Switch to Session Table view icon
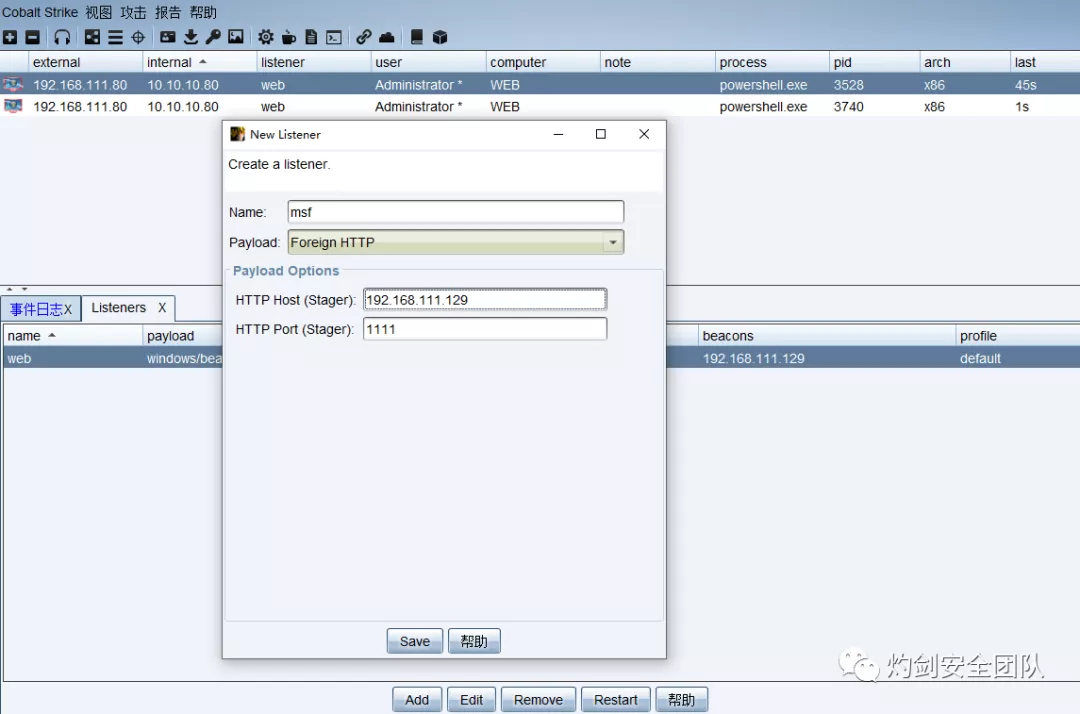 tap(115, 37)
